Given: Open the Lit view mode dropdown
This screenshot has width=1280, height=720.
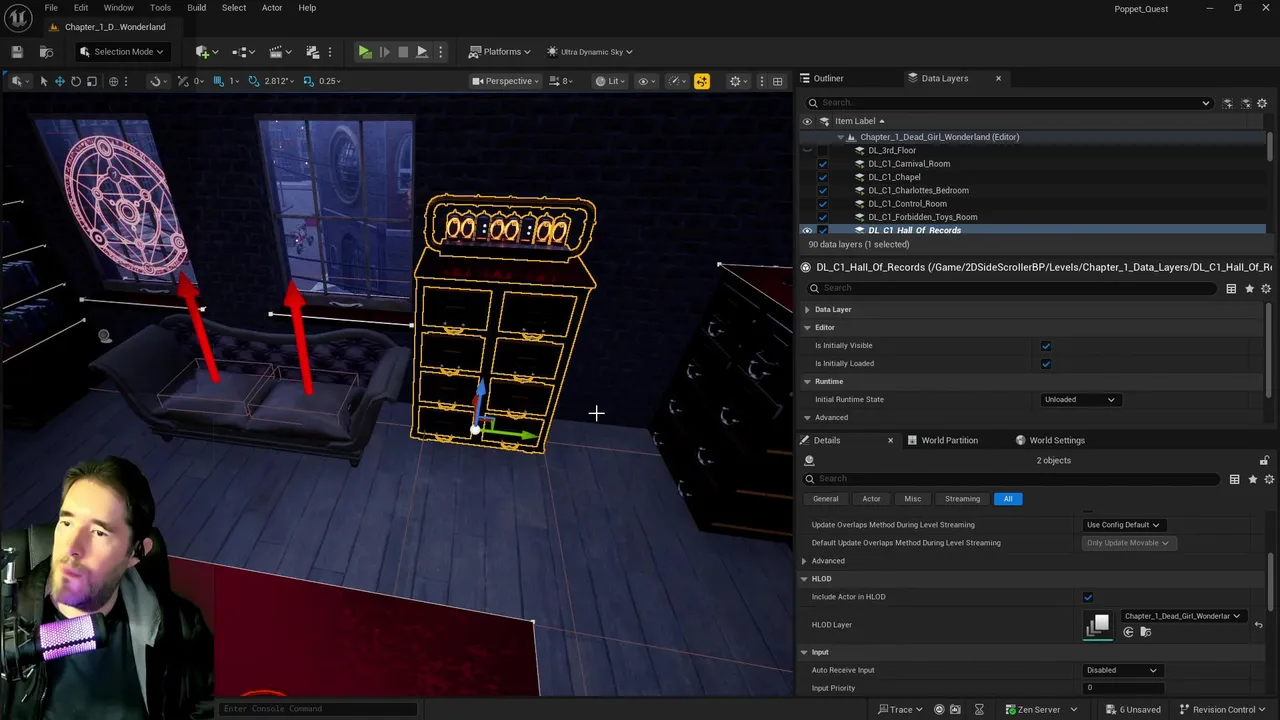Looking at the screenshot, I should (608, 81).
